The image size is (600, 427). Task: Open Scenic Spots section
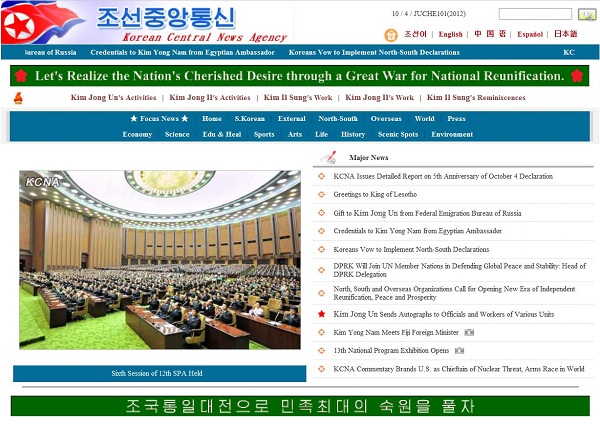[x=398, y=134]
